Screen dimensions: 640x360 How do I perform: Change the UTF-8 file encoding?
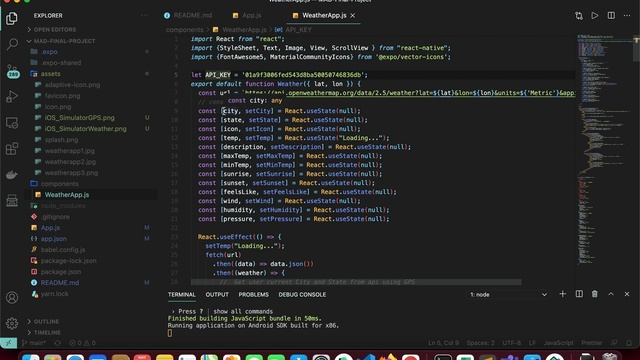pyautogui.click(x=511, y=343)
